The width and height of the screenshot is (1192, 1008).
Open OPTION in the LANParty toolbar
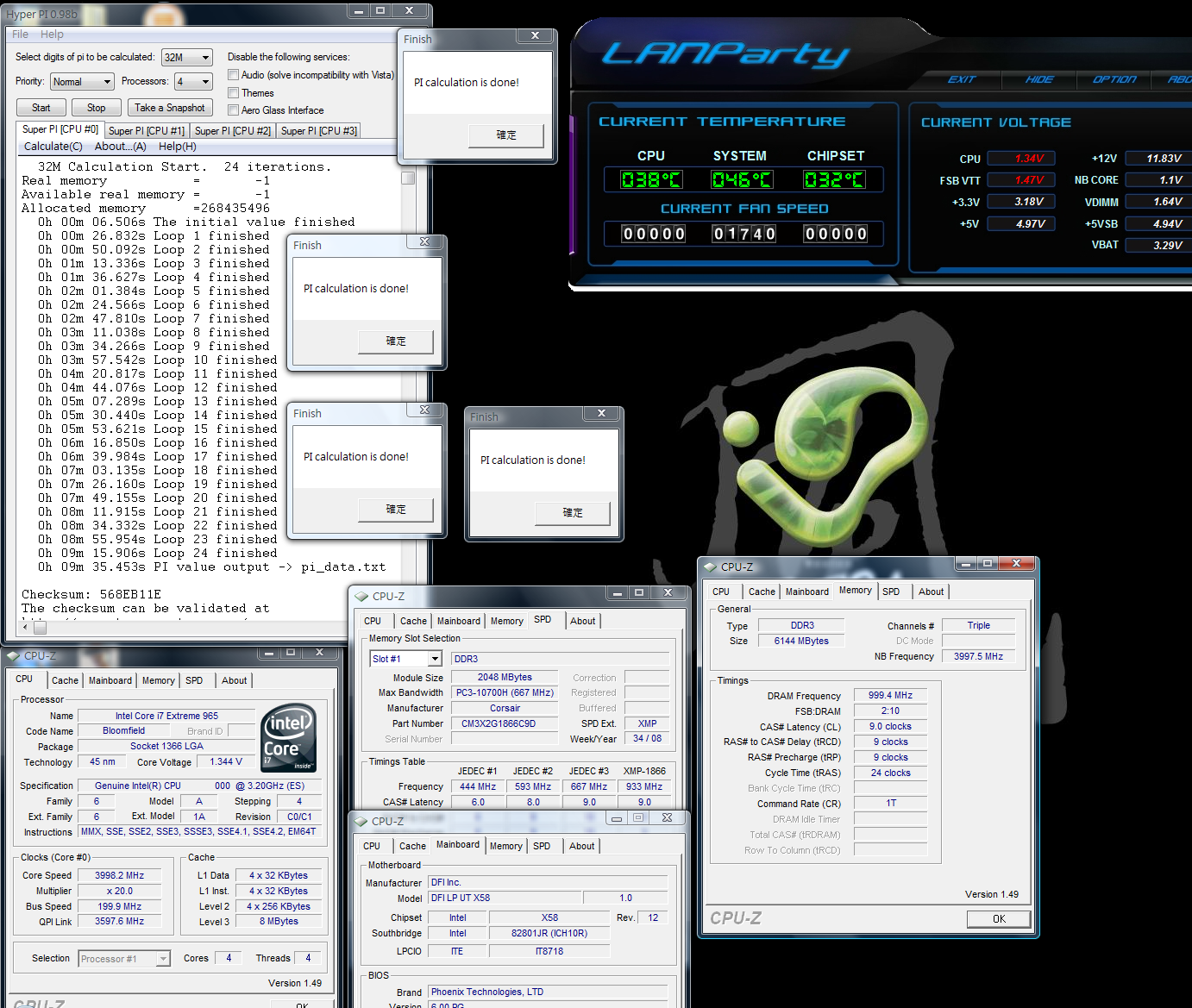coord(1114,79)
